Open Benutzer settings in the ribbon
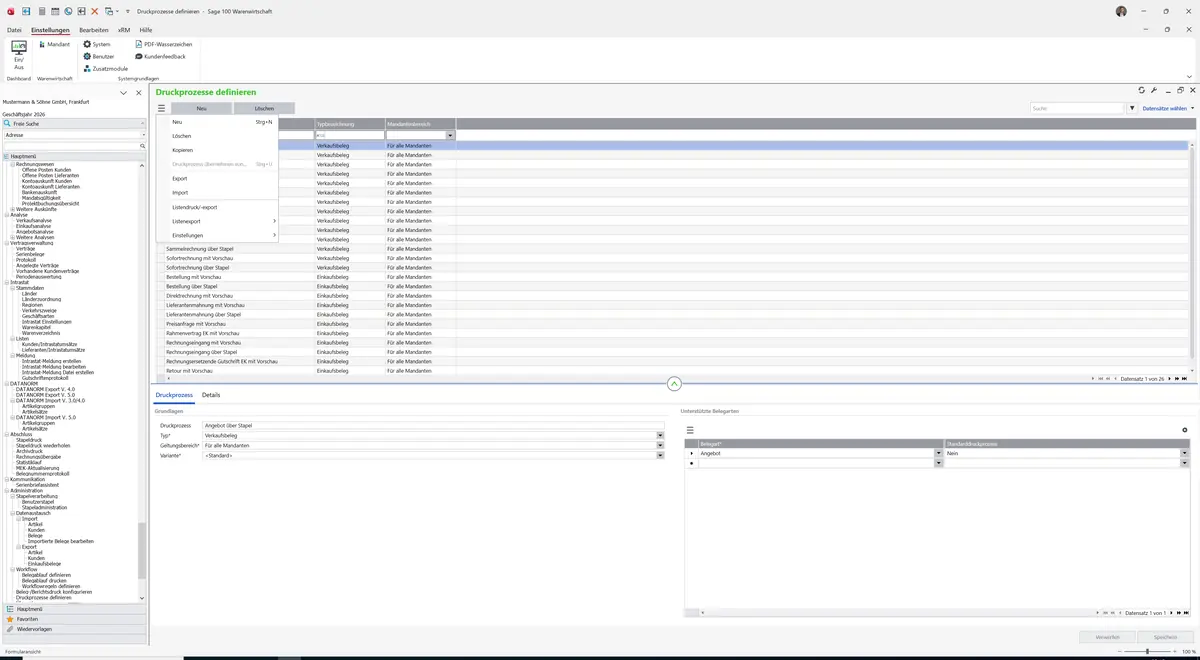The image size is (1200, 660). pyautogui.click(x=99, y=56)
